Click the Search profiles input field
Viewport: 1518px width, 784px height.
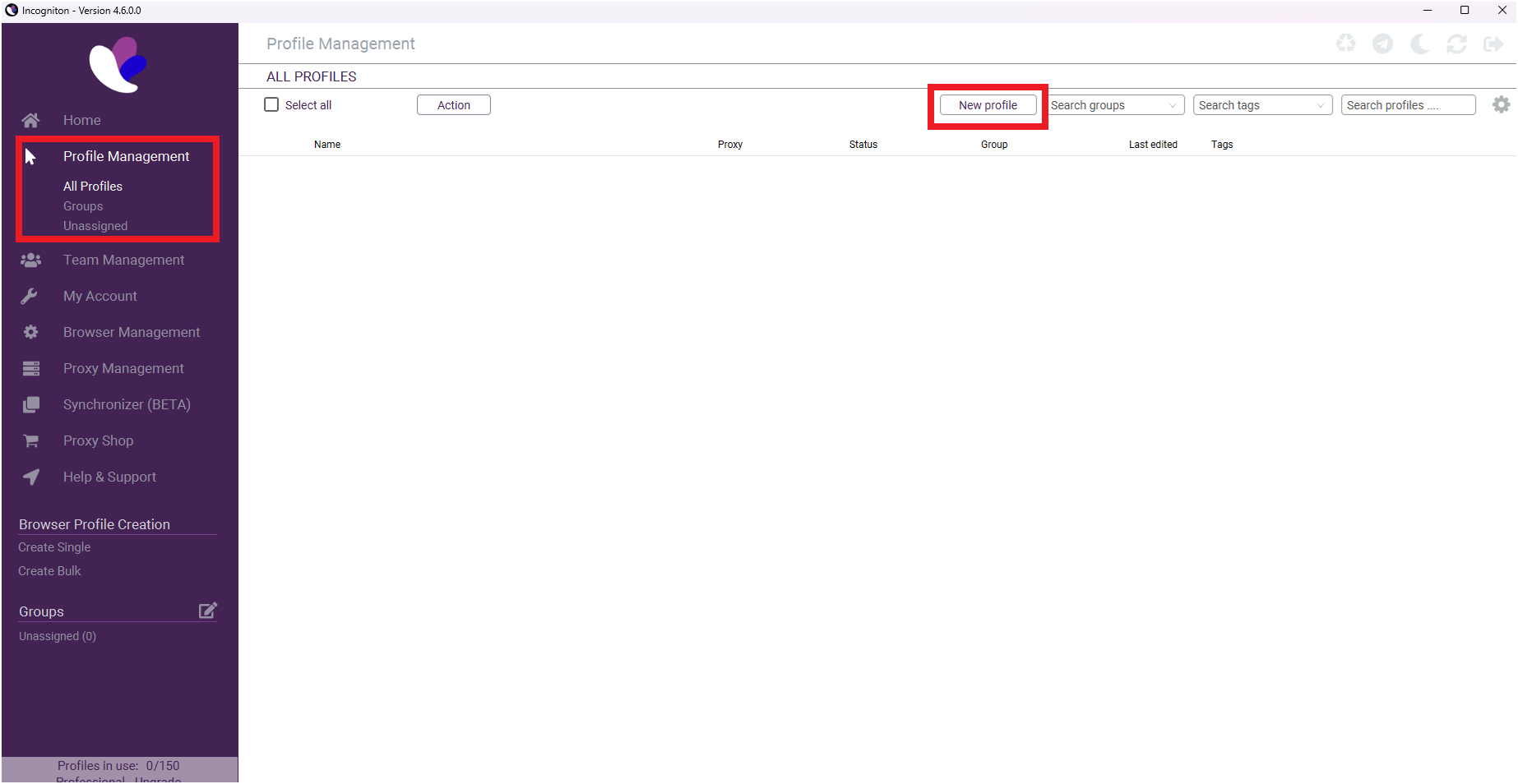[1408, 104]
